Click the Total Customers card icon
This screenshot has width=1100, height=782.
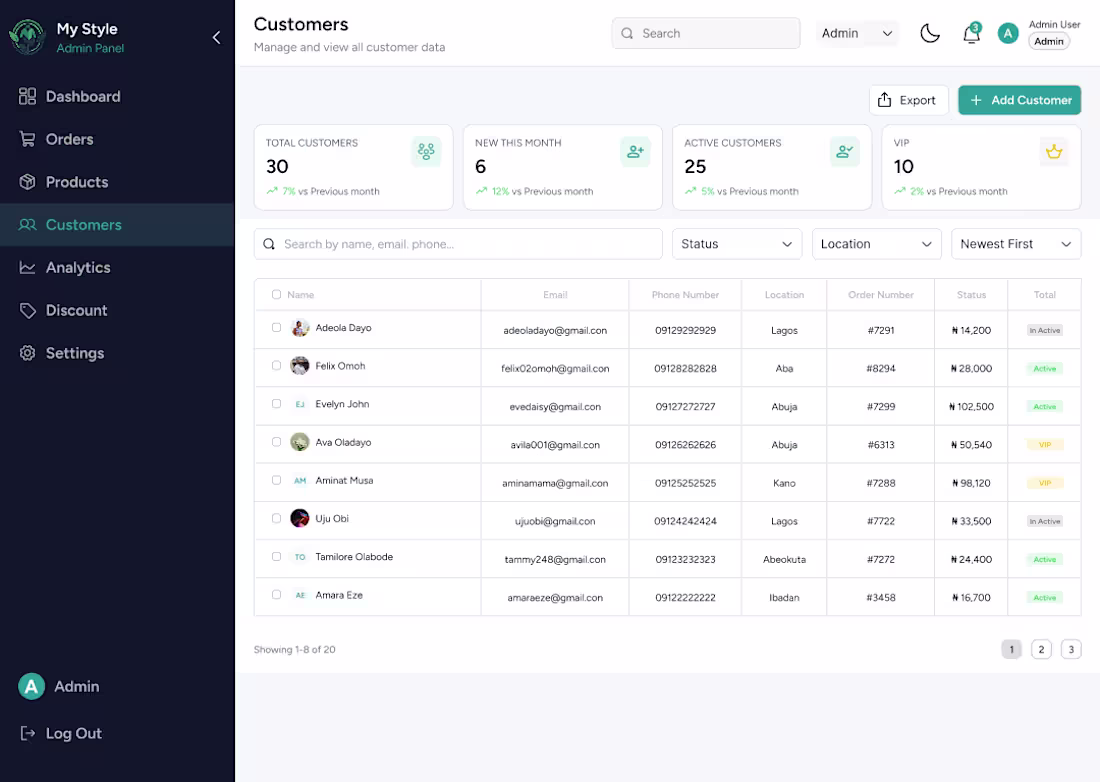pos(426,151)
